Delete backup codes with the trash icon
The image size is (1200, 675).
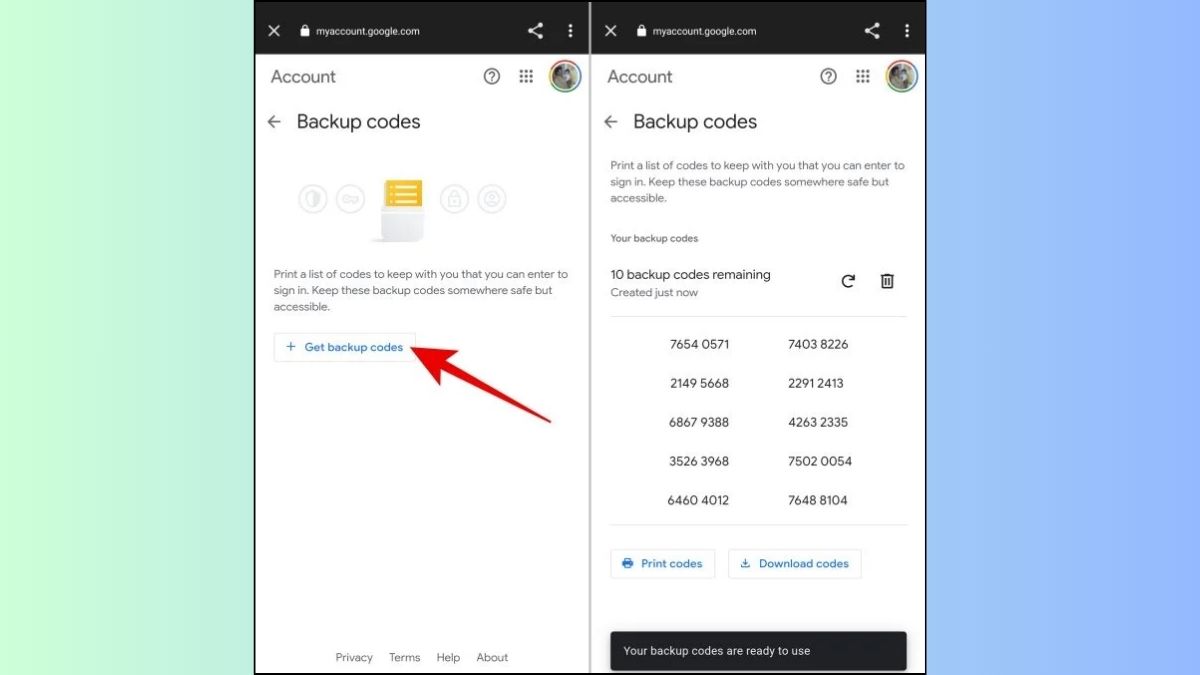coord(887,281)
